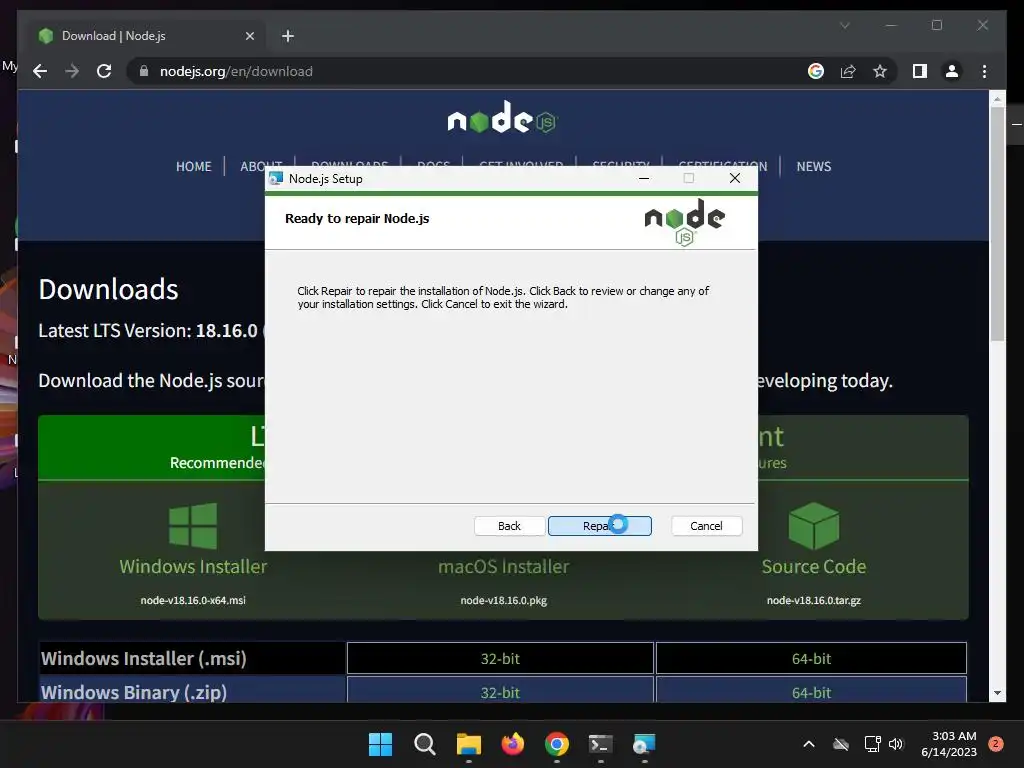Click the Node.js Setup title bar icon
This screenshot has height=768, width=1024.
[276, 178]
